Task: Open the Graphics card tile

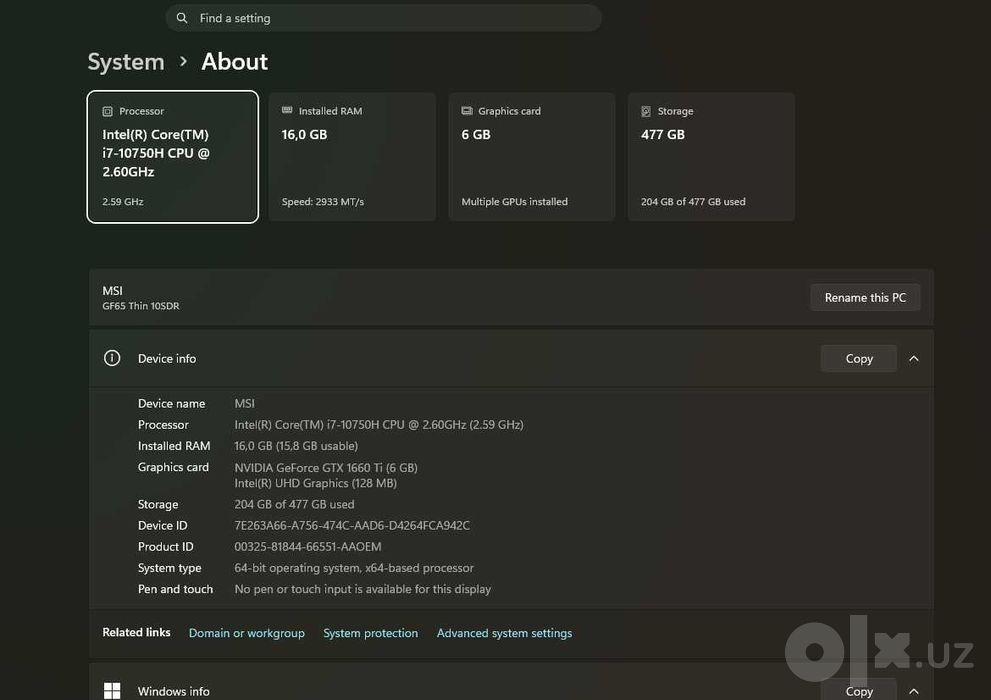Action: coord(532,157)
